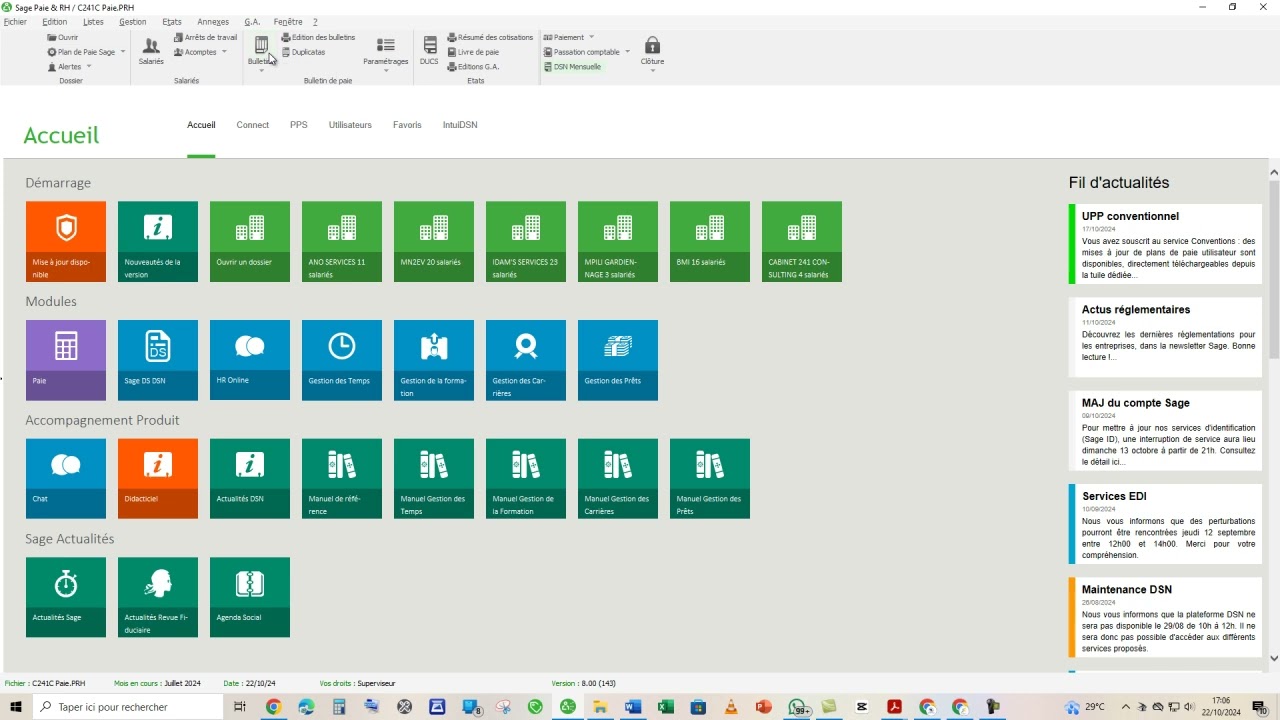Open the Fichier menu
The height and width of the screenshot is (720, 1280).
click(x=15, y=22)
